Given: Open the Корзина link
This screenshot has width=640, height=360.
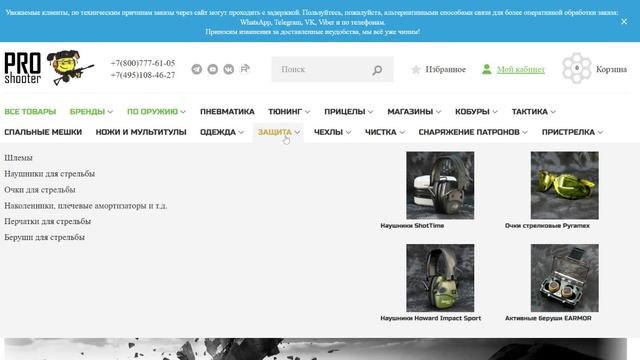Looking at the screenshot, I should (611, 69).
